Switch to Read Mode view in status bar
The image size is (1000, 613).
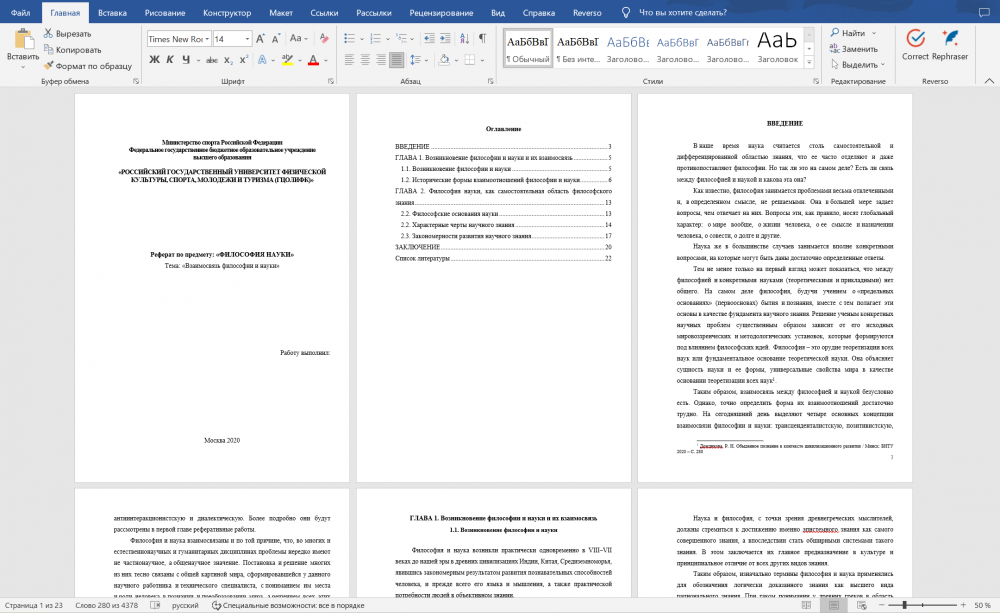pos(806,605)
